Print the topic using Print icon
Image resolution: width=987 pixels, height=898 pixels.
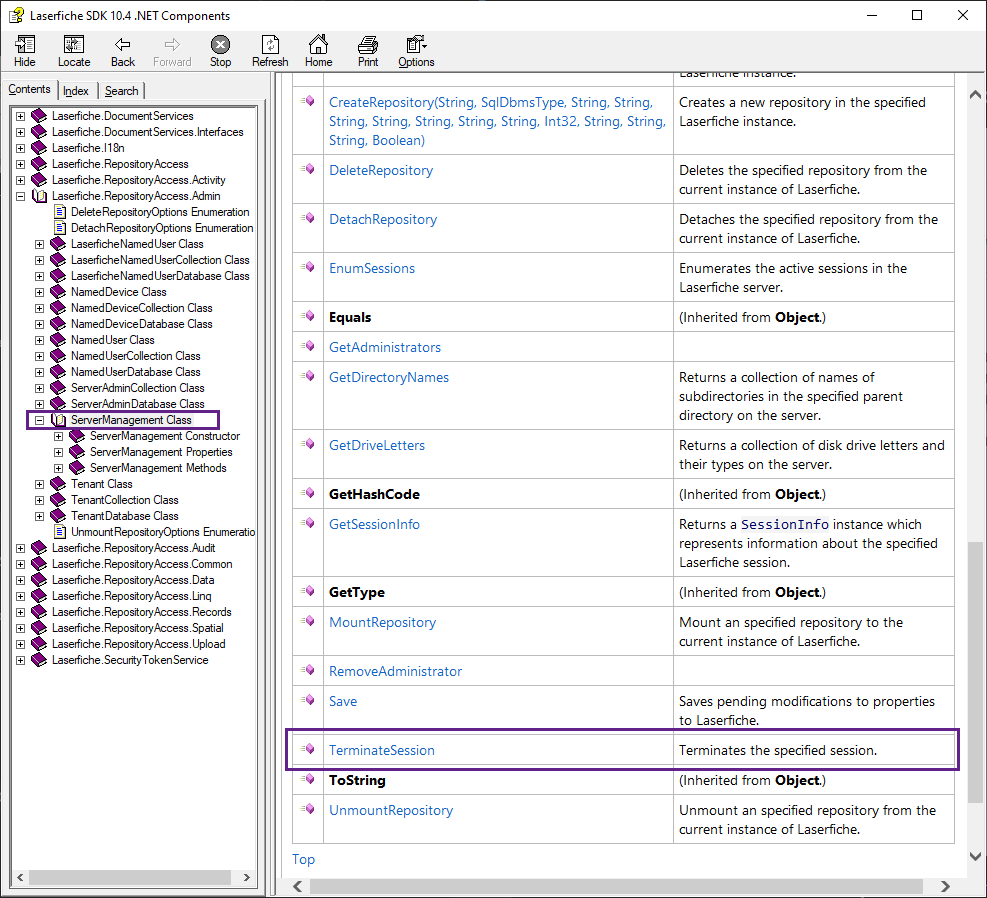coord(368,45)
